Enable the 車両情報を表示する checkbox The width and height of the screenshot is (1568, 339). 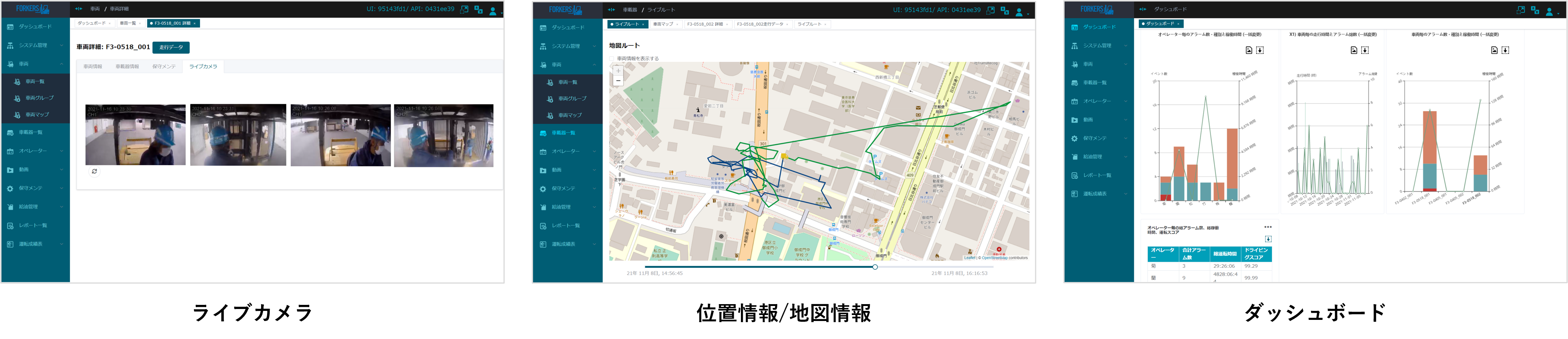(612, 58)
